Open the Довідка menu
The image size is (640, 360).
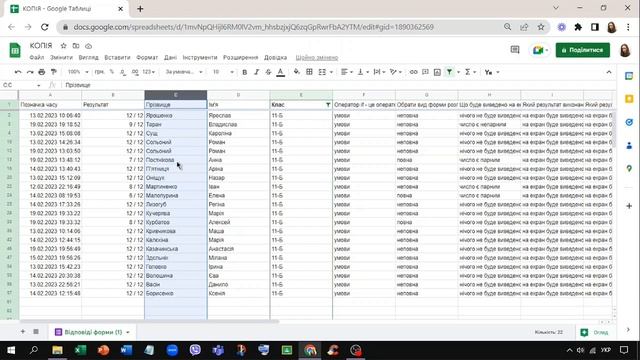pos(275,58)
